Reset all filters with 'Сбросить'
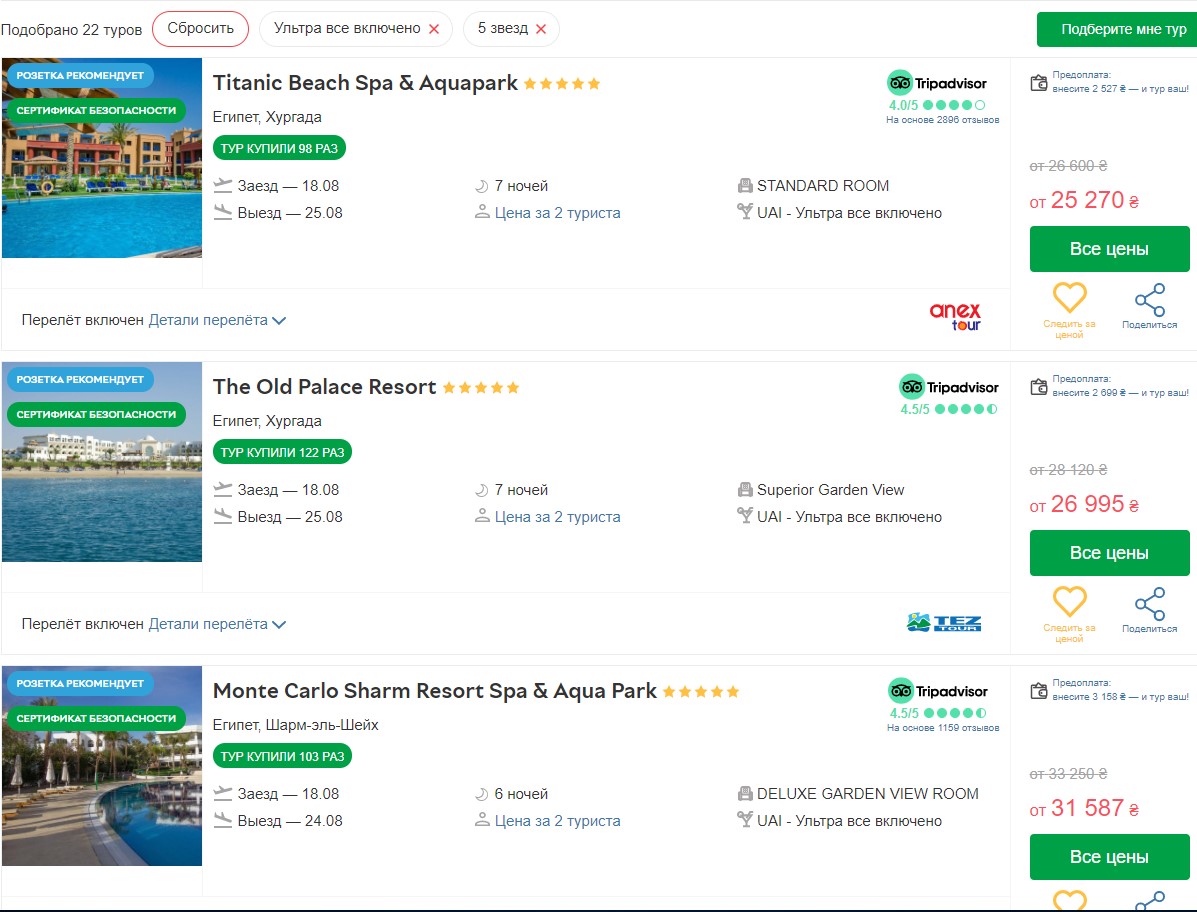This screenshot has height=912, width=1197. pyautogui.click(x=200, y=29)
